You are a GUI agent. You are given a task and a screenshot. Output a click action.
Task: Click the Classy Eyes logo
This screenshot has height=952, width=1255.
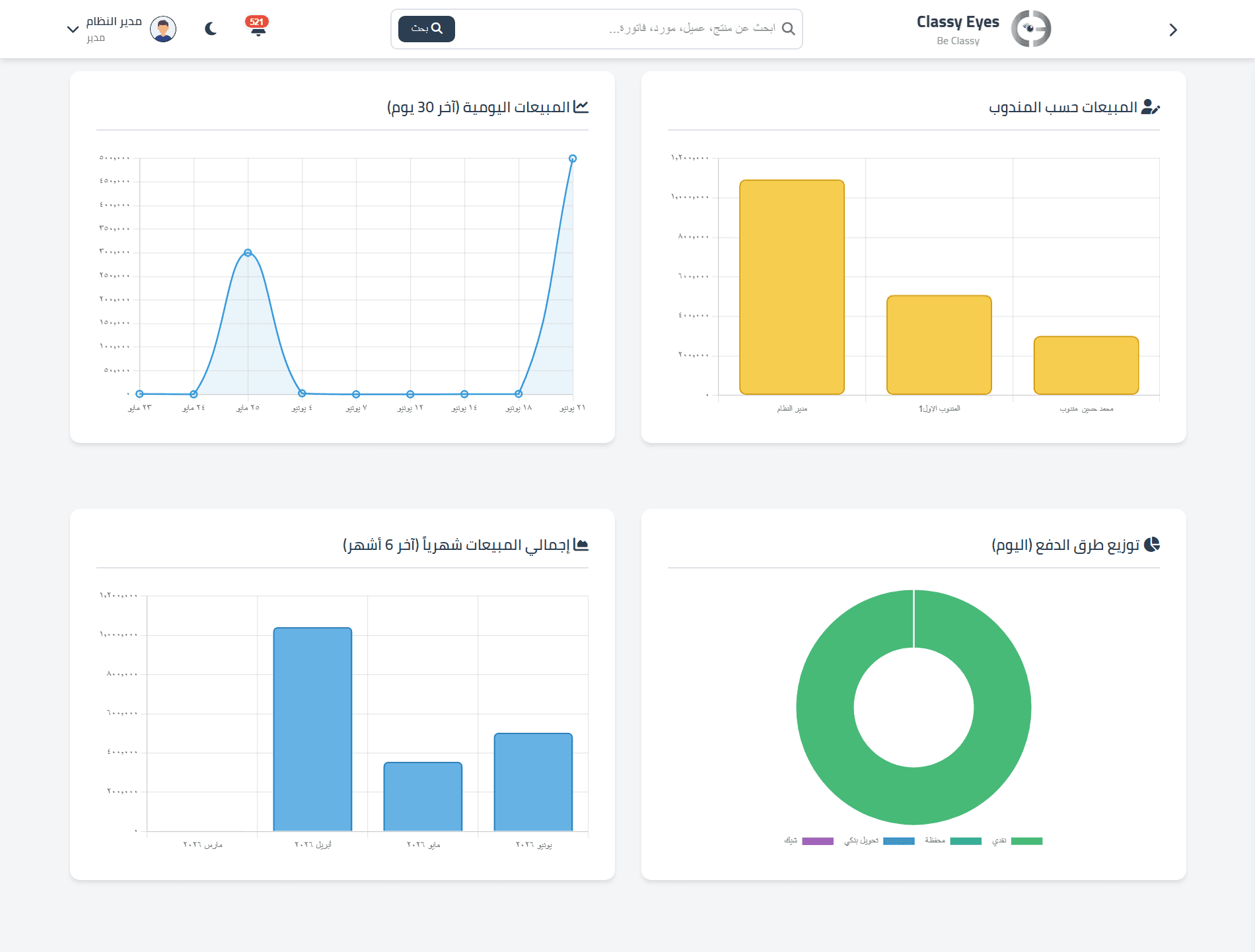coord(1031,28)
